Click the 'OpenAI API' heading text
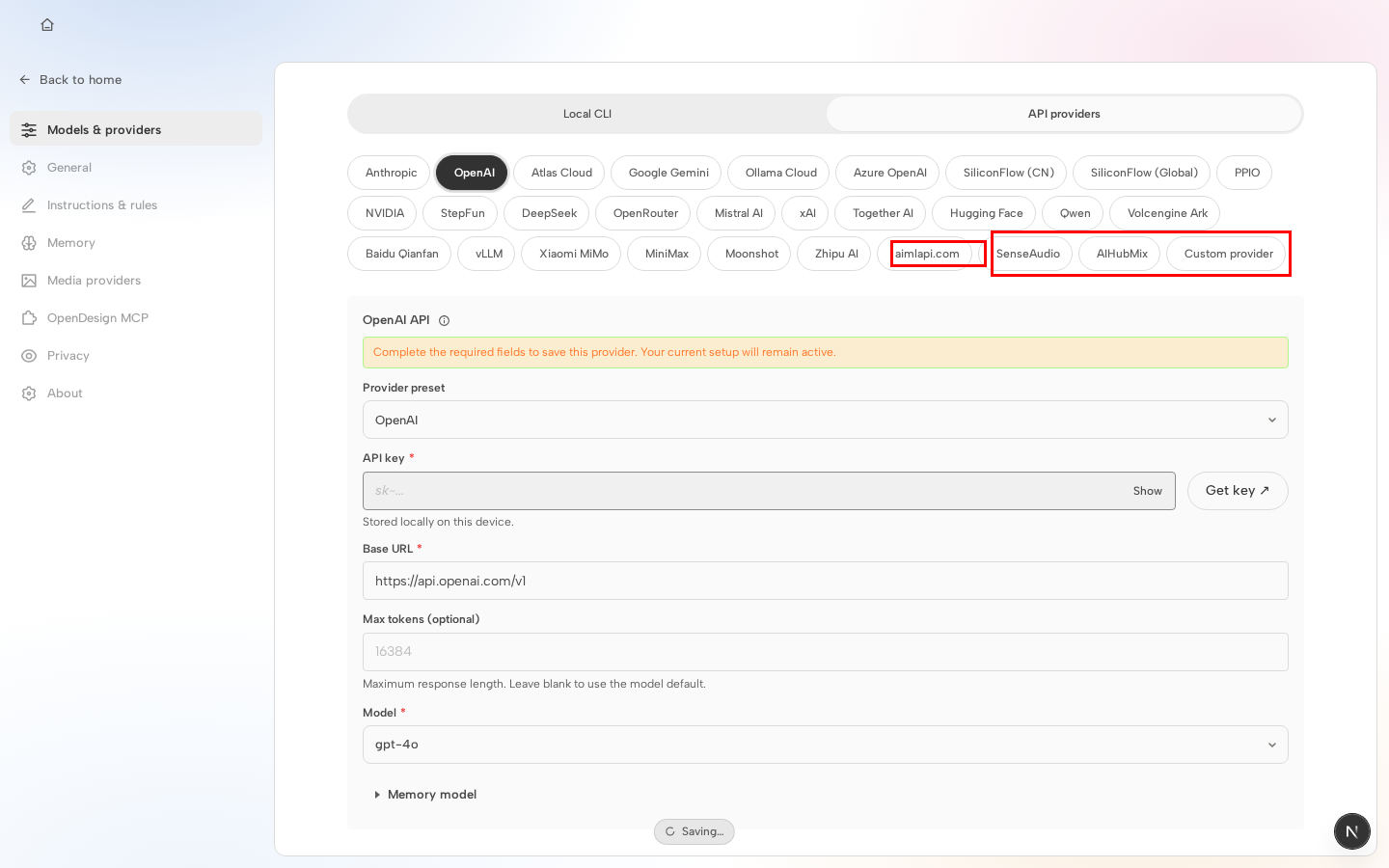 [396, 320]
